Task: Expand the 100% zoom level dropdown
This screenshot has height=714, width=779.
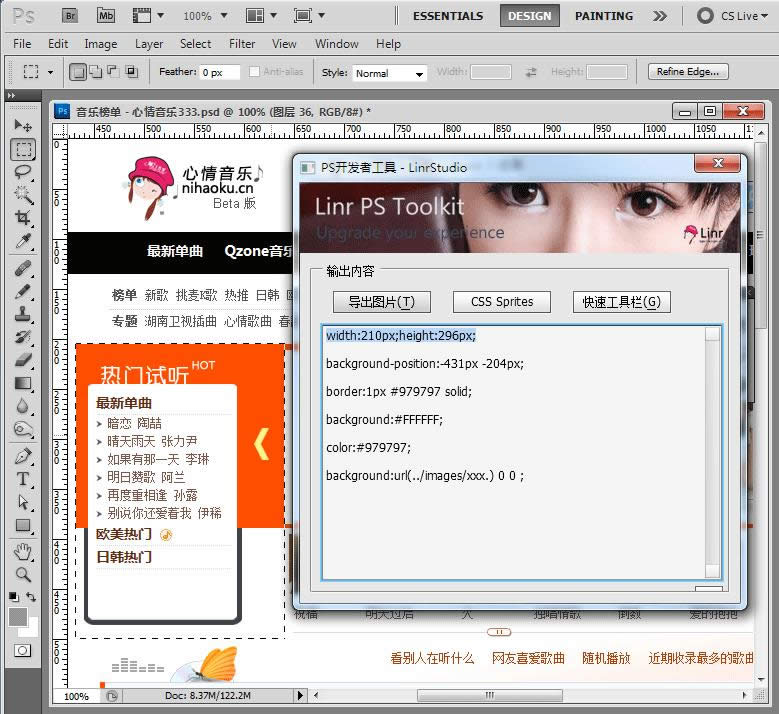Action: 205,16
